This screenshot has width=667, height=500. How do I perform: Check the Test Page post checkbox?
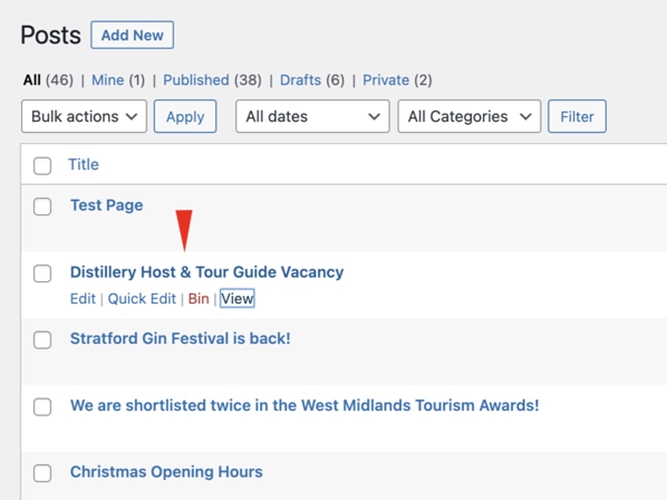coord(42,207)
